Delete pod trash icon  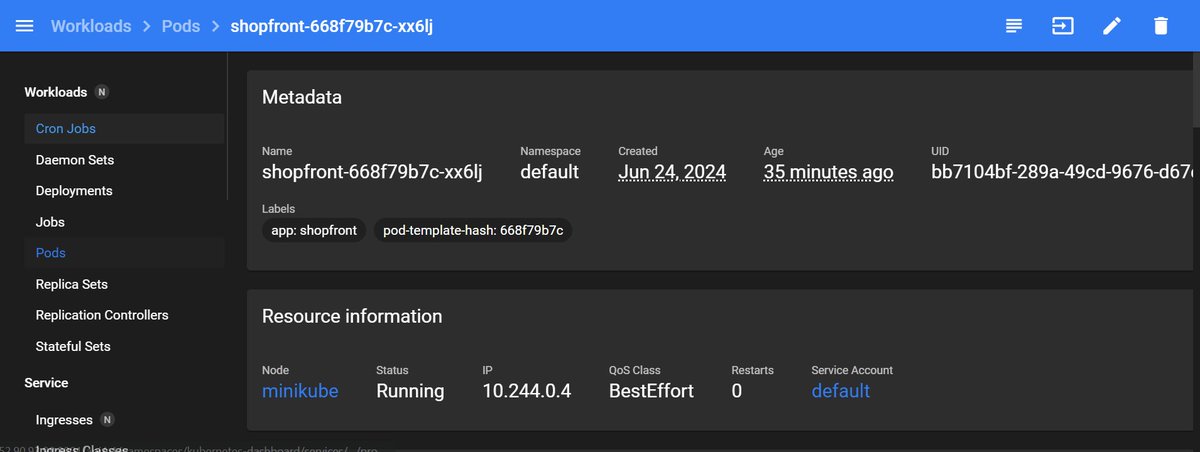pos(1161,26)
